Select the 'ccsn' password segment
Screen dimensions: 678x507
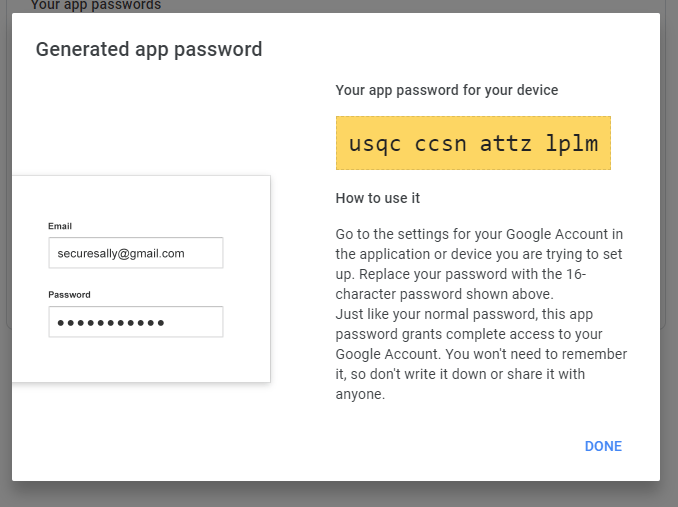pyautogui.click(x=441, y=143)
